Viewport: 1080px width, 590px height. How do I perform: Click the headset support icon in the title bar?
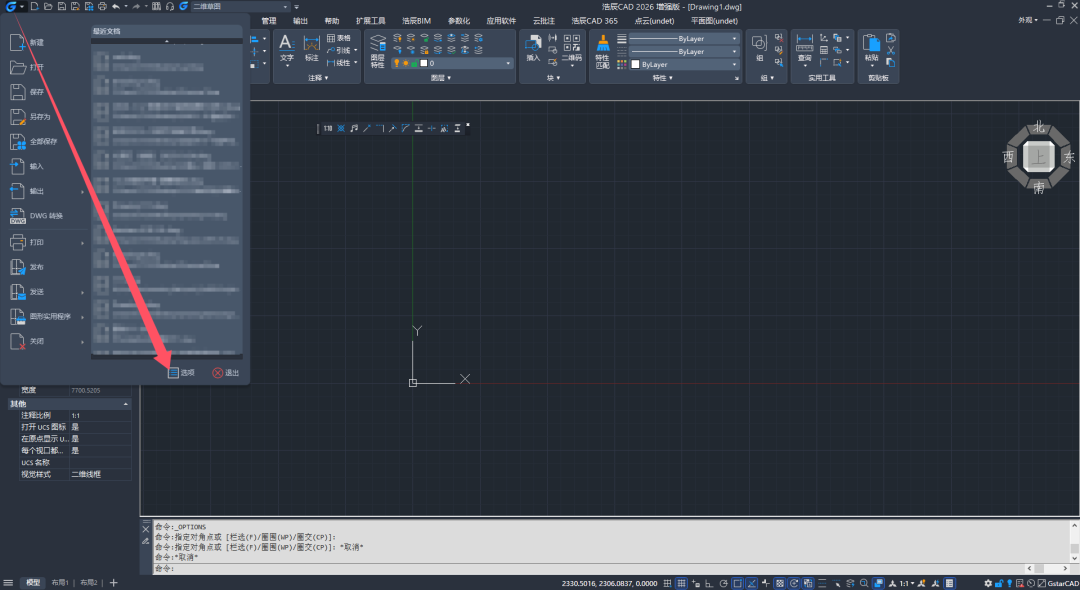pyautogui.click(x=169, y=6)
